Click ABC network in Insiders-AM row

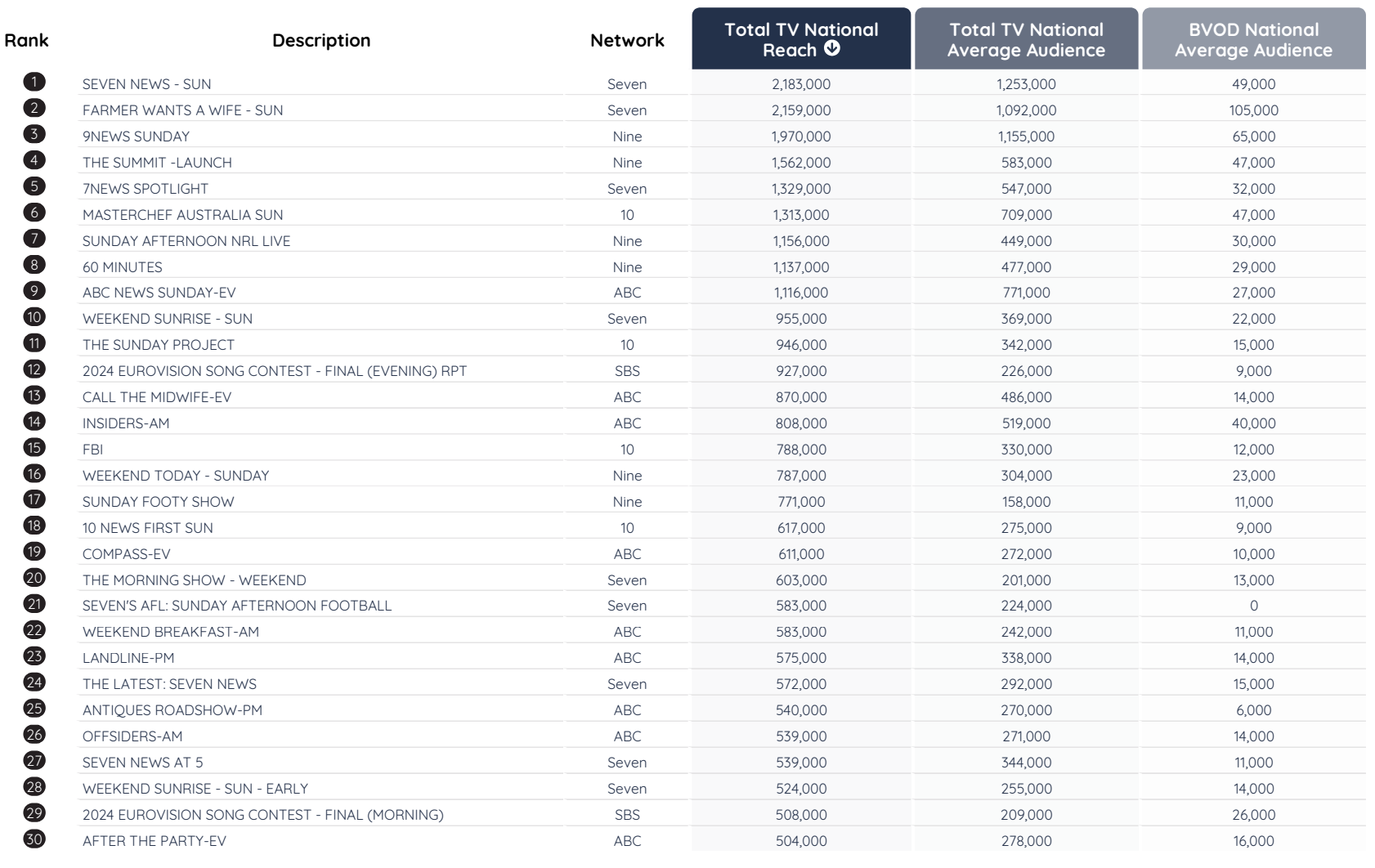pyautogui.click(x=627, y=423)
